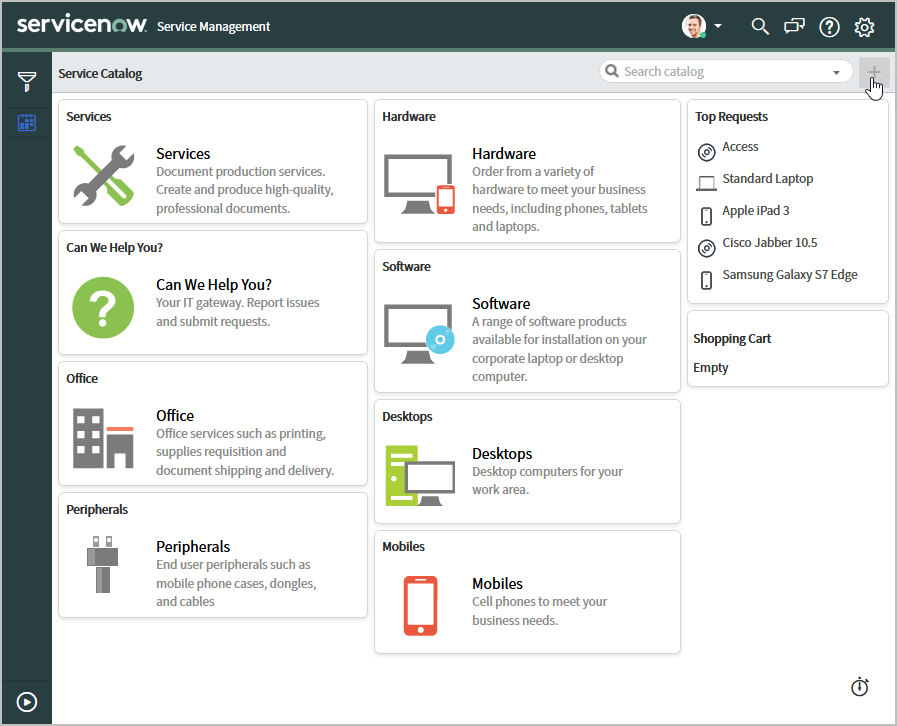Click the play icon at sidebar bottom
Image resolution: width=897 pixels, height=726 pixels.
27,702
